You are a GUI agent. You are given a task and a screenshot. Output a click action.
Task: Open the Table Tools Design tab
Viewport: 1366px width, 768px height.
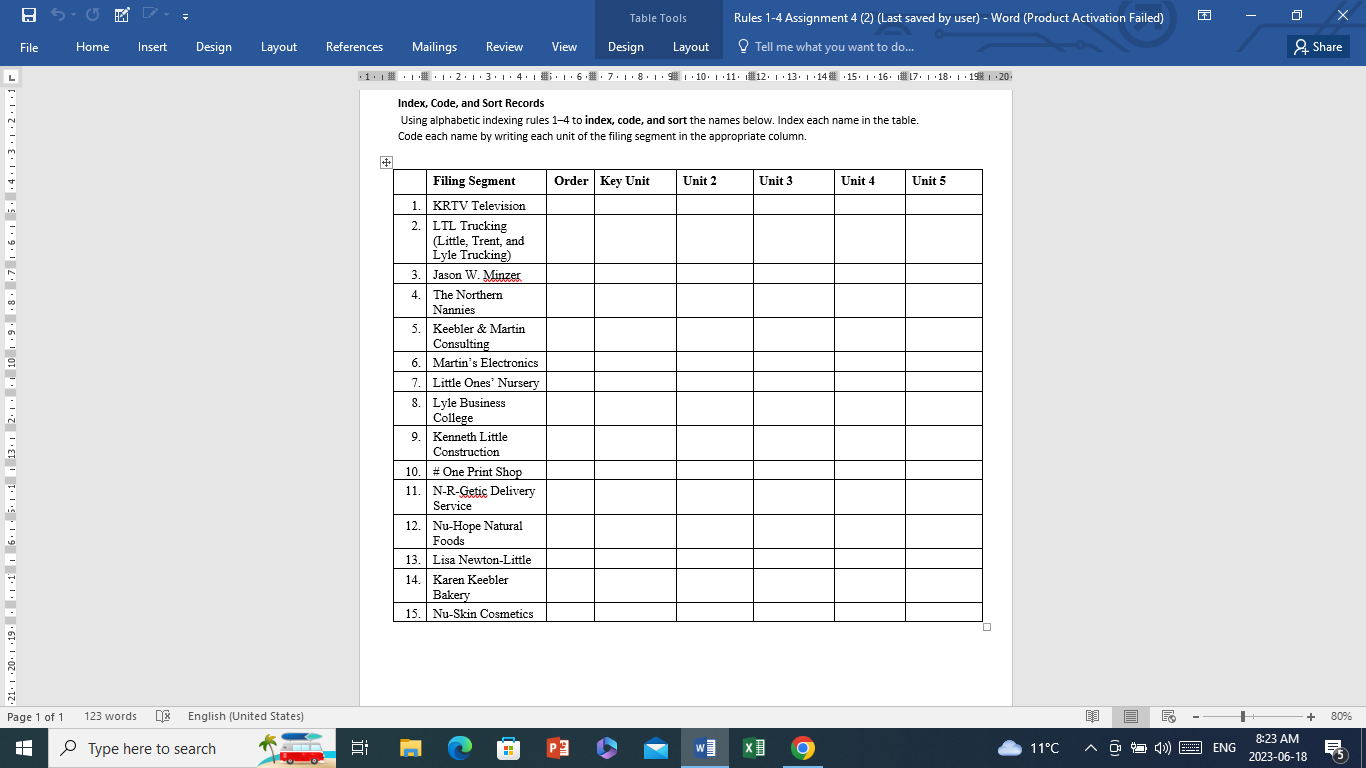(x=625, y=47)
